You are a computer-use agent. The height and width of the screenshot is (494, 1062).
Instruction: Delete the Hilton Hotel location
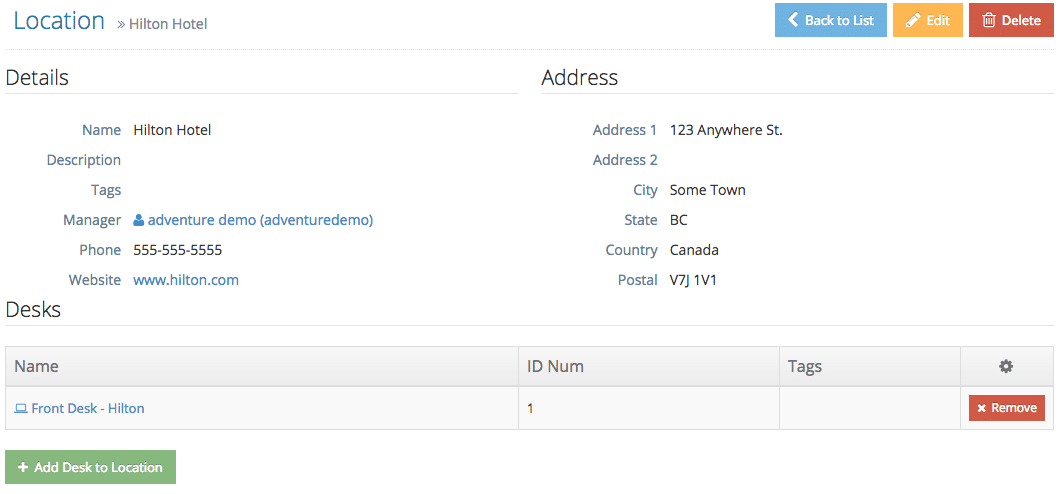(1011, 20)
